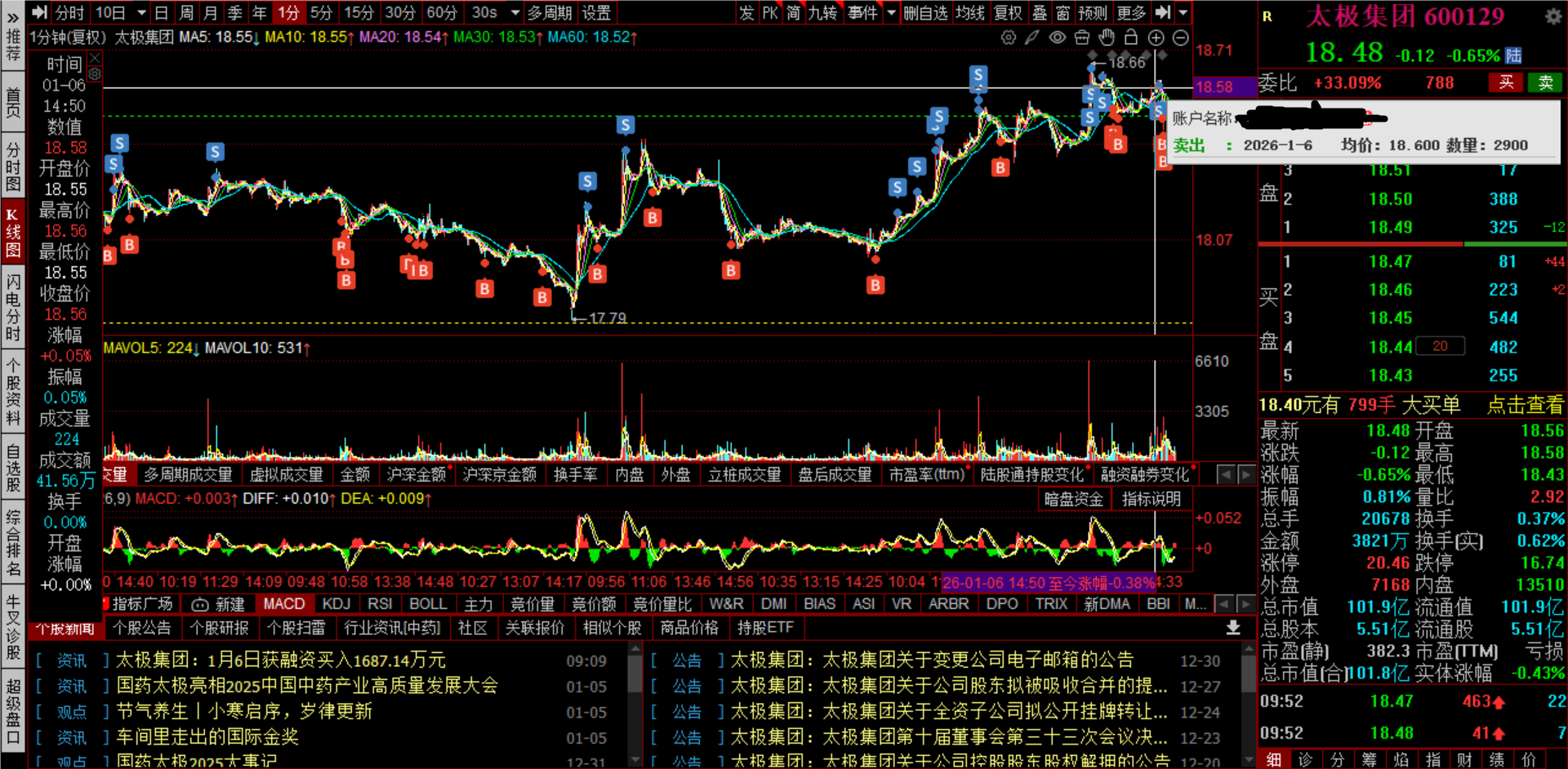Select the MACD indicator tab
This screenshot has height=769, width=1568.
(x=284, y=604)
